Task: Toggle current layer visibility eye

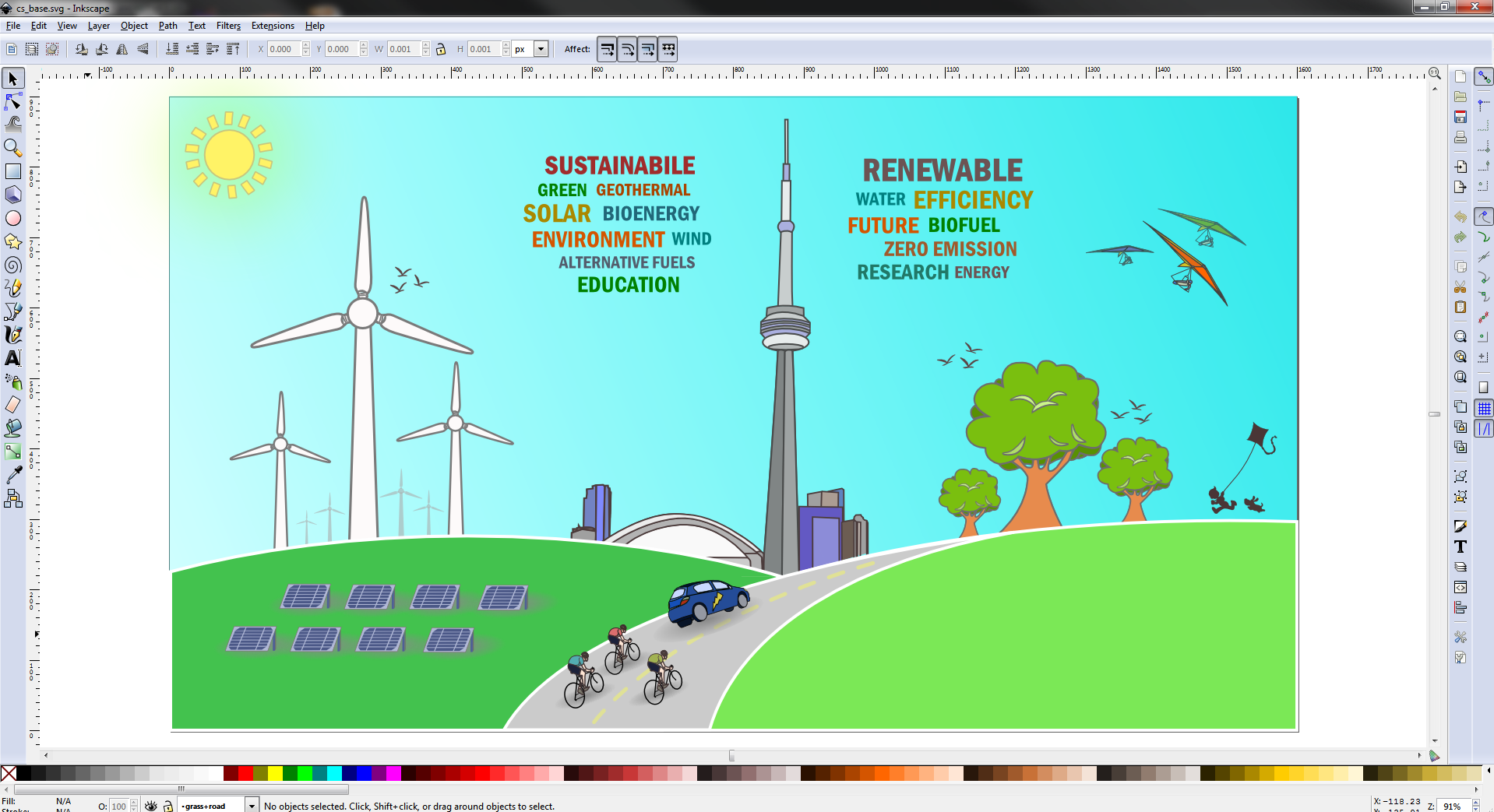Action: click(x=151, y=806)
